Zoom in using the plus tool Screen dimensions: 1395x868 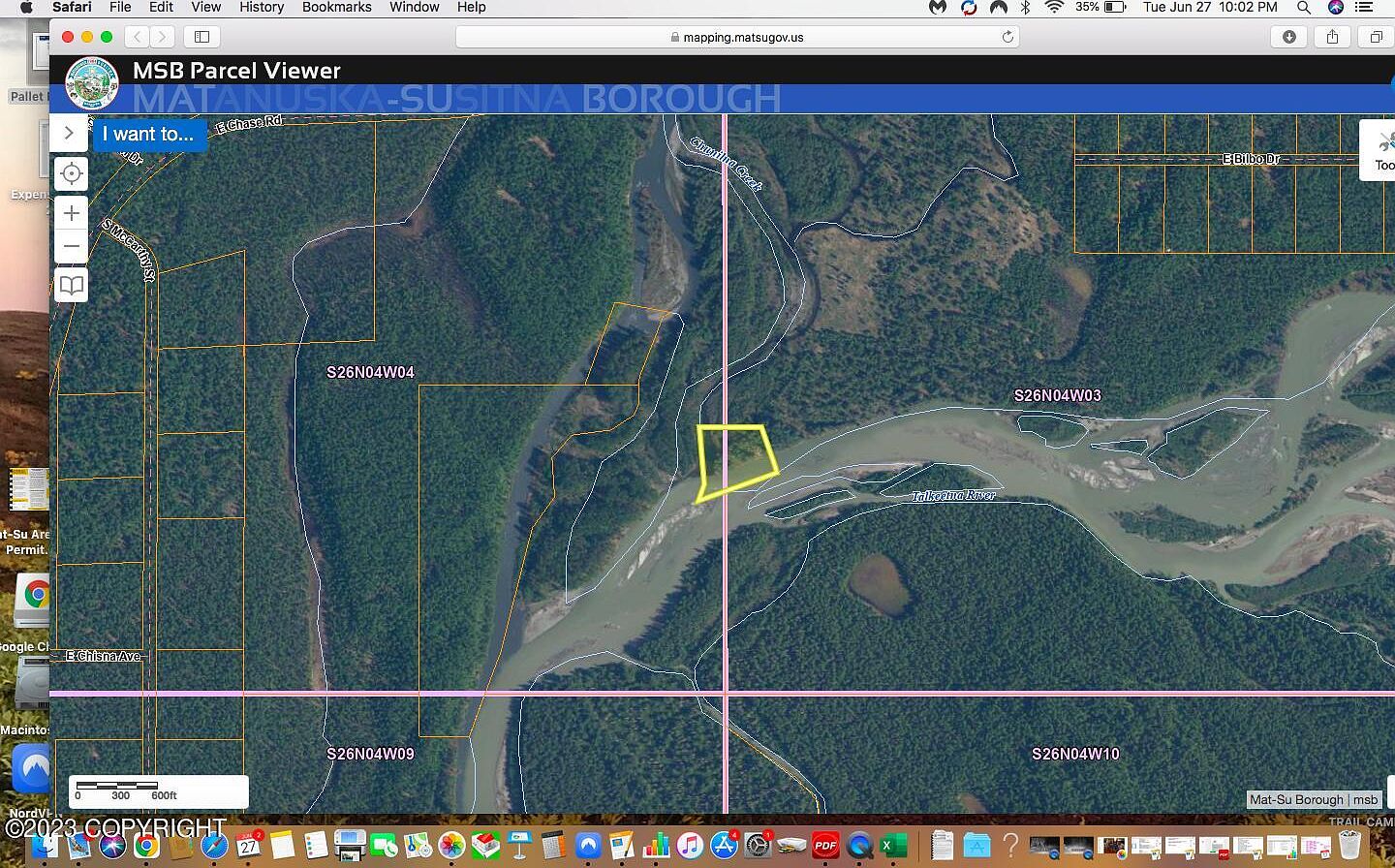point(71,212)
